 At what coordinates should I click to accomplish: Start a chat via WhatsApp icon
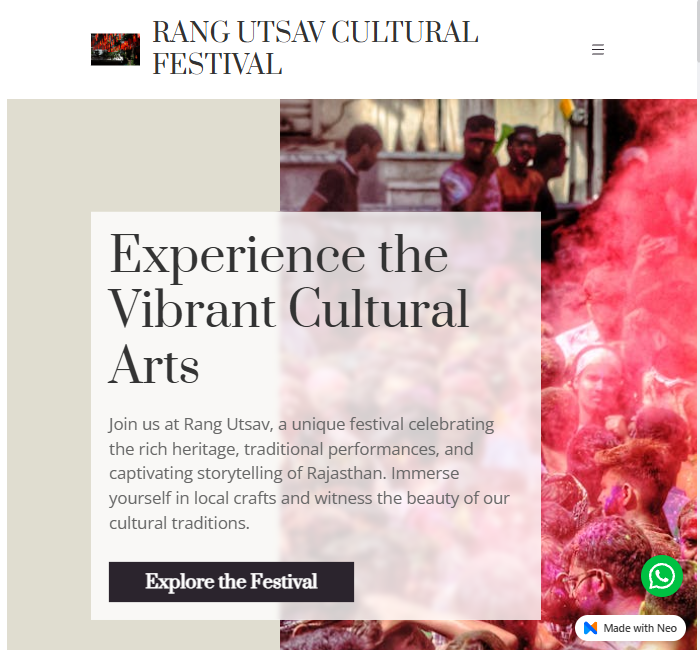[x=662, y=576]
